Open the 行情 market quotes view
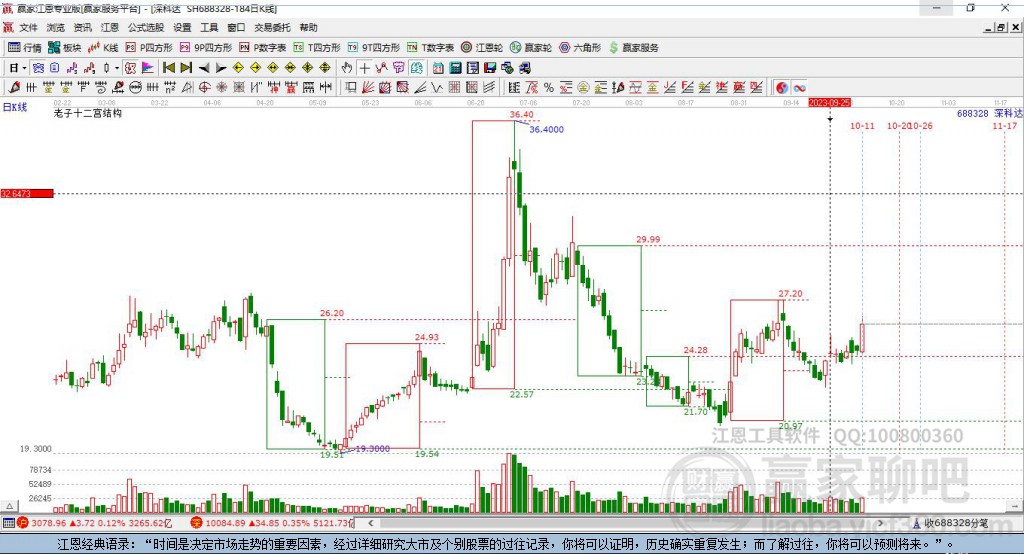1024x554 pixels. (25, 48)
